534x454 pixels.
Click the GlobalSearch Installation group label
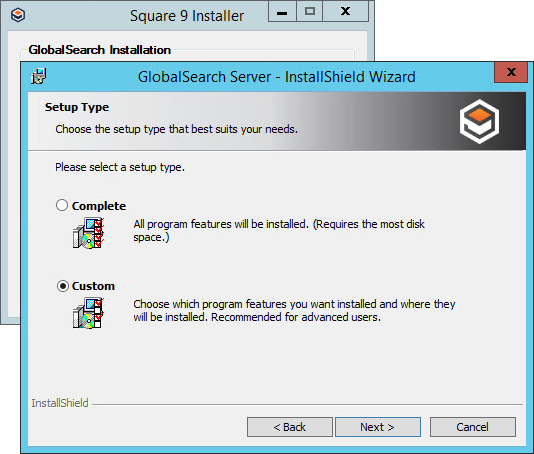[100, 50]
